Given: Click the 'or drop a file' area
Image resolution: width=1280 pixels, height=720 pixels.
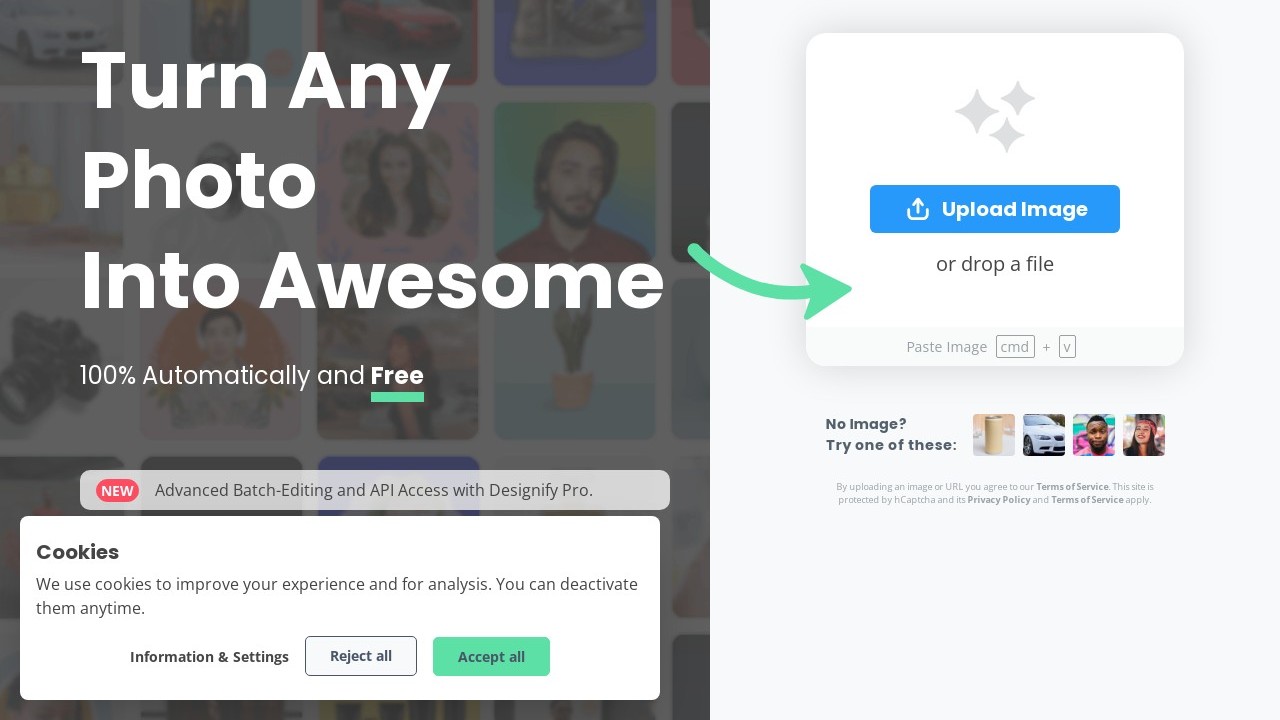Looking at the screenshot, I should point(995,264).
